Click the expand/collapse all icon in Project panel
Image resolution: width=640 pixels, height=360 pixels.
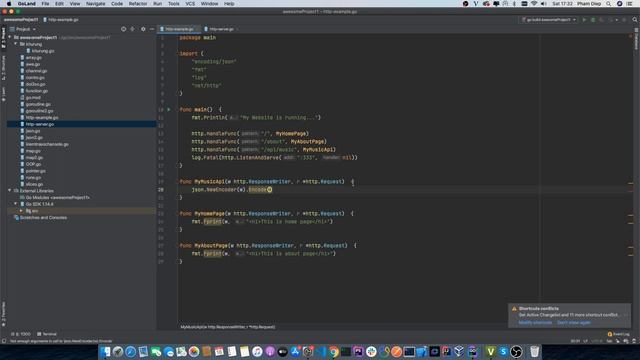[132, 29]
